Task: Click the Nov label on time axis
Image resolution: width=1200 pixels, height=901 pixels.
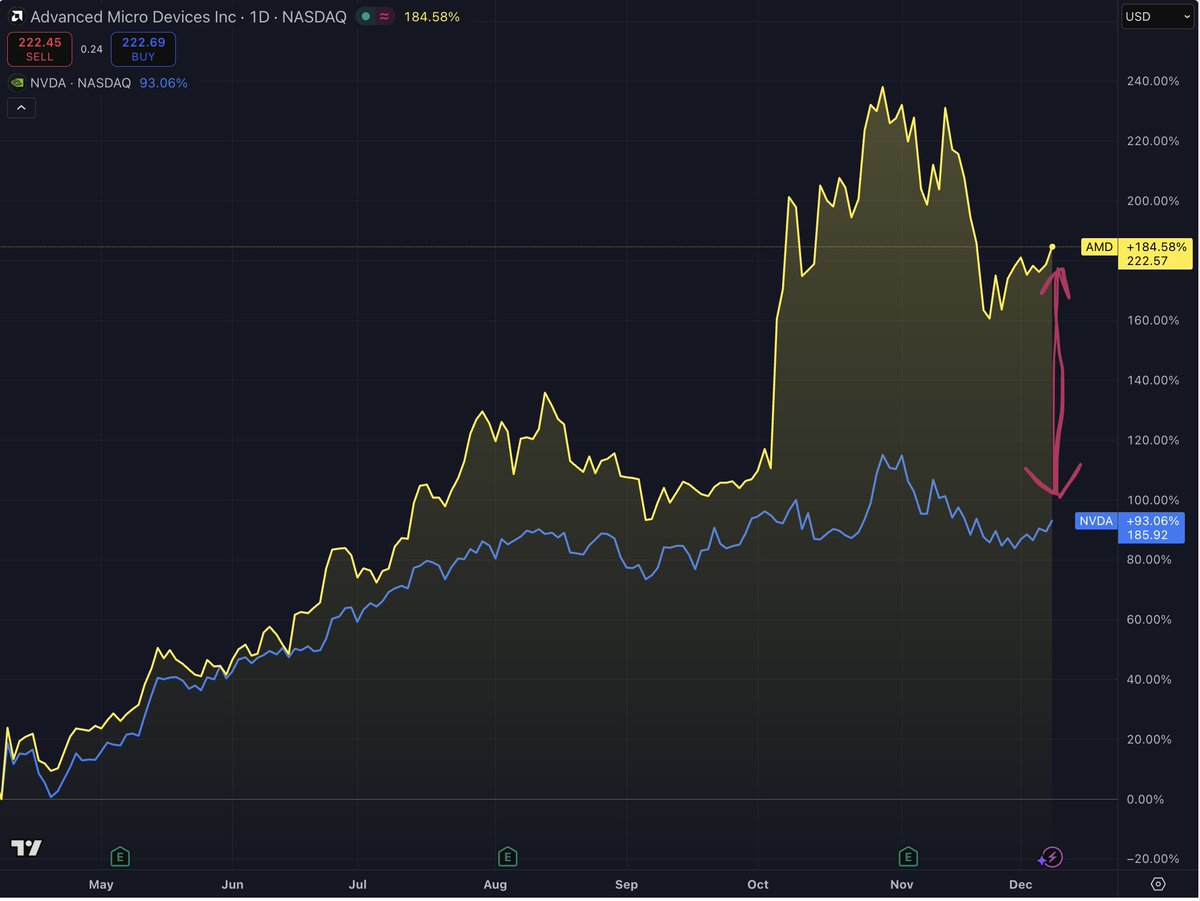Action: pyautogui.click(x=902, y=885)
